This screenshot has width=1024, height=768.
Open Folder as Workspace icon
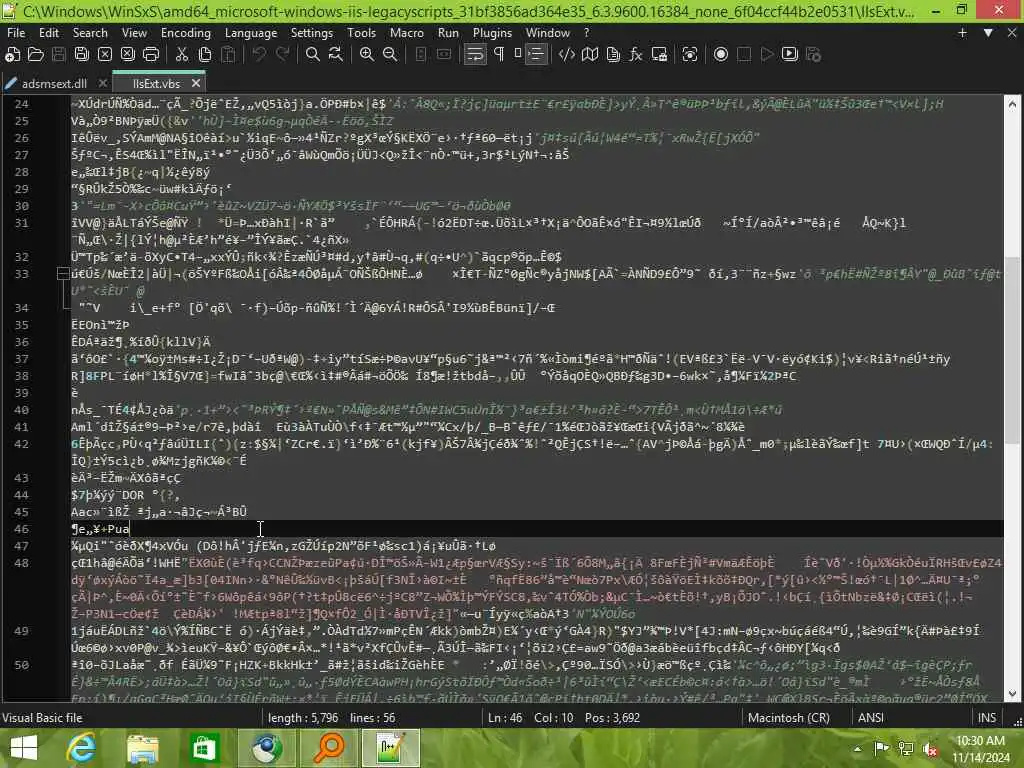click(660, 55)
